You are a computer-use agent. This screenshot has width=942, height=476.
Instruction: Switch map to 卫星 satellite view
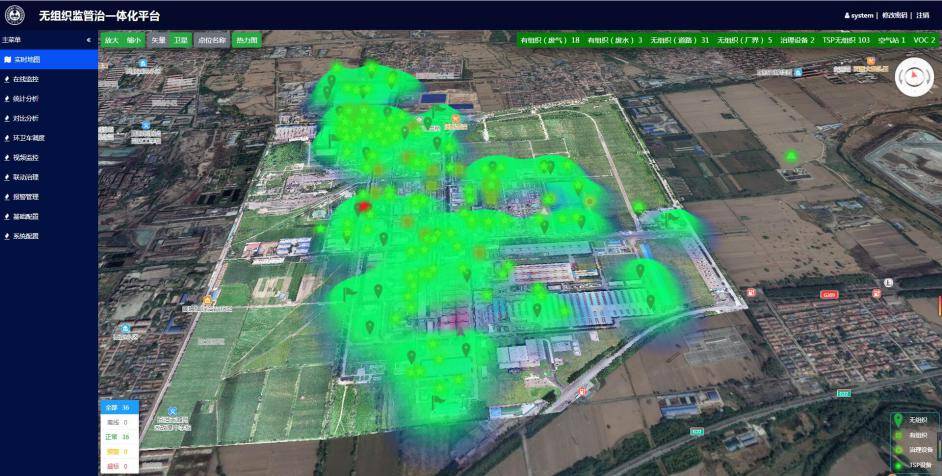180,40
